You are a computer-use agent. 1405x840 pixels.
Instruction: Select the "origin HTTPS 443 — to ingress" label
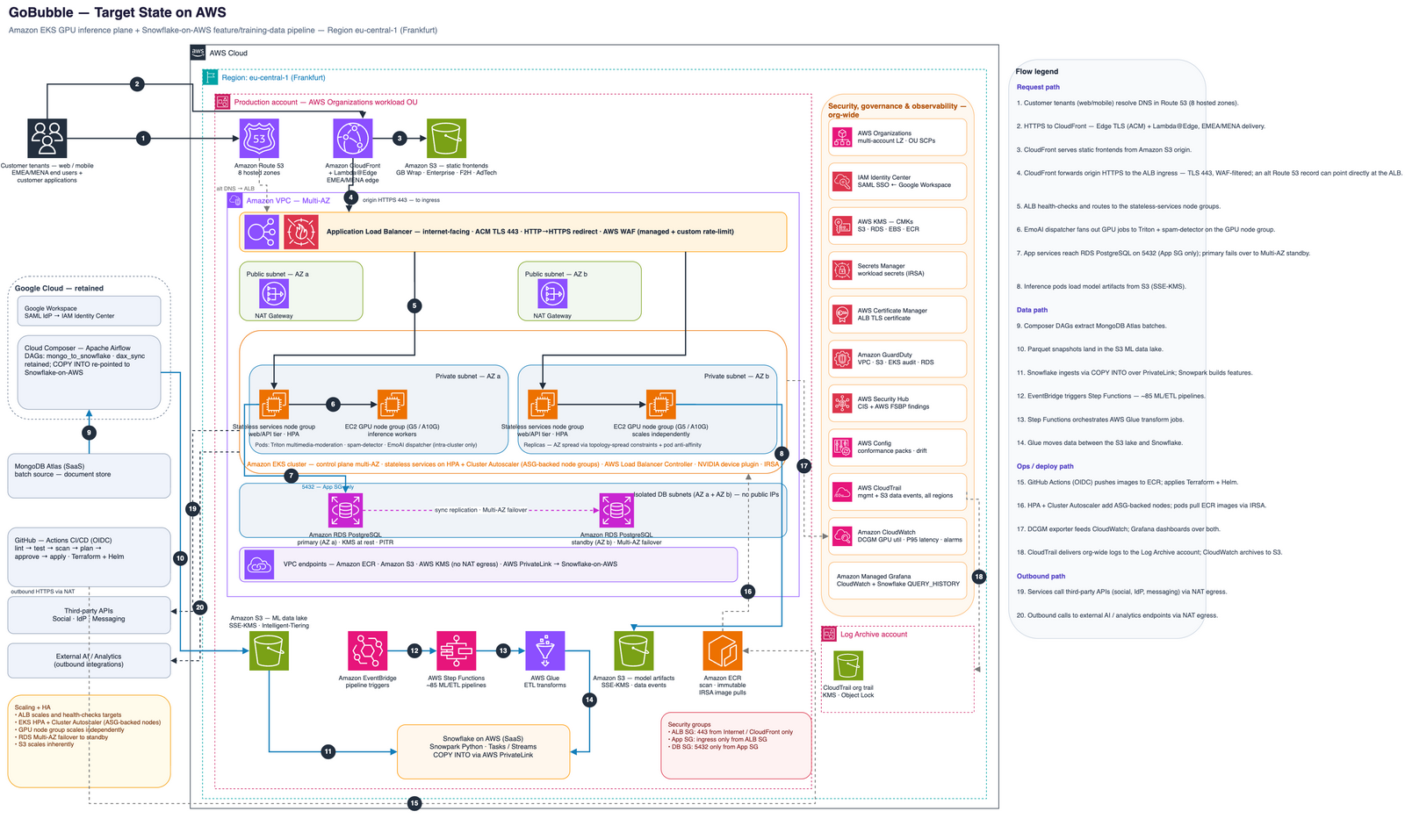click(401, 200)
